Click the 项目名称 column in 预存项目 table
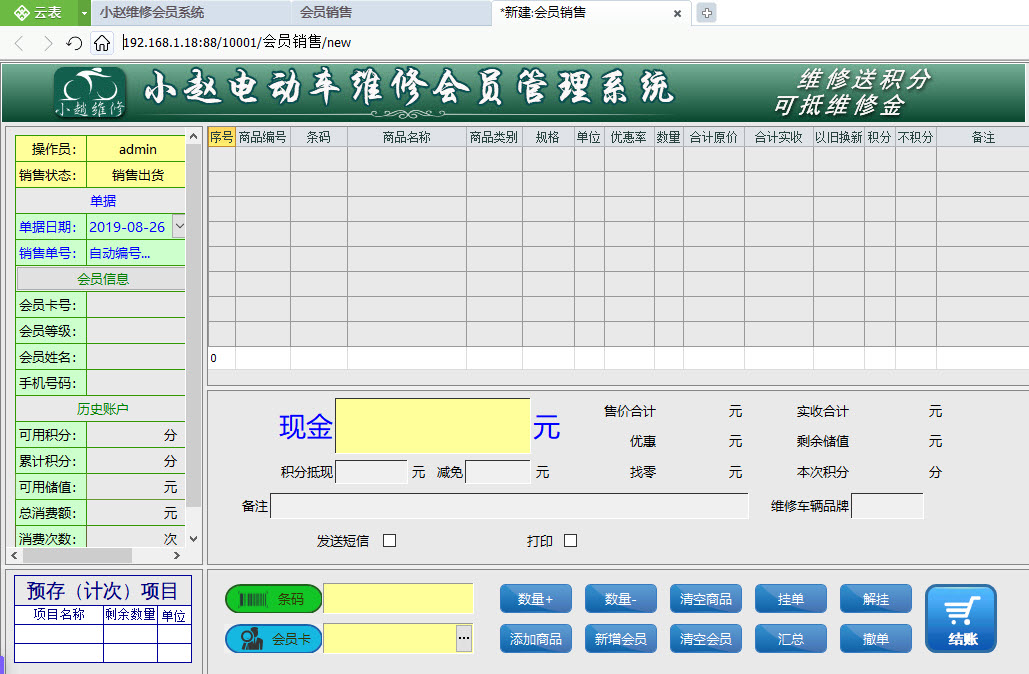Viewport: 1029px width, 674px height. click(59, 614)
